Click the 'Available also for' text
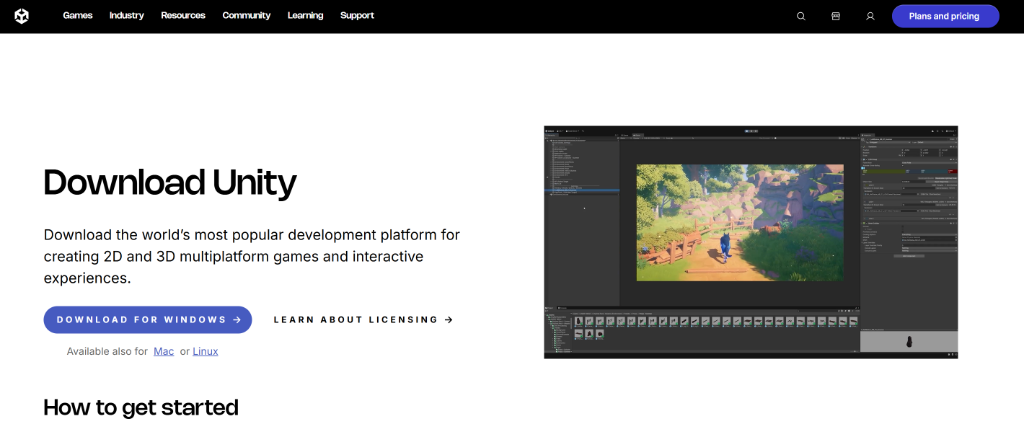Screen dimensions: 1024x424 108,351
